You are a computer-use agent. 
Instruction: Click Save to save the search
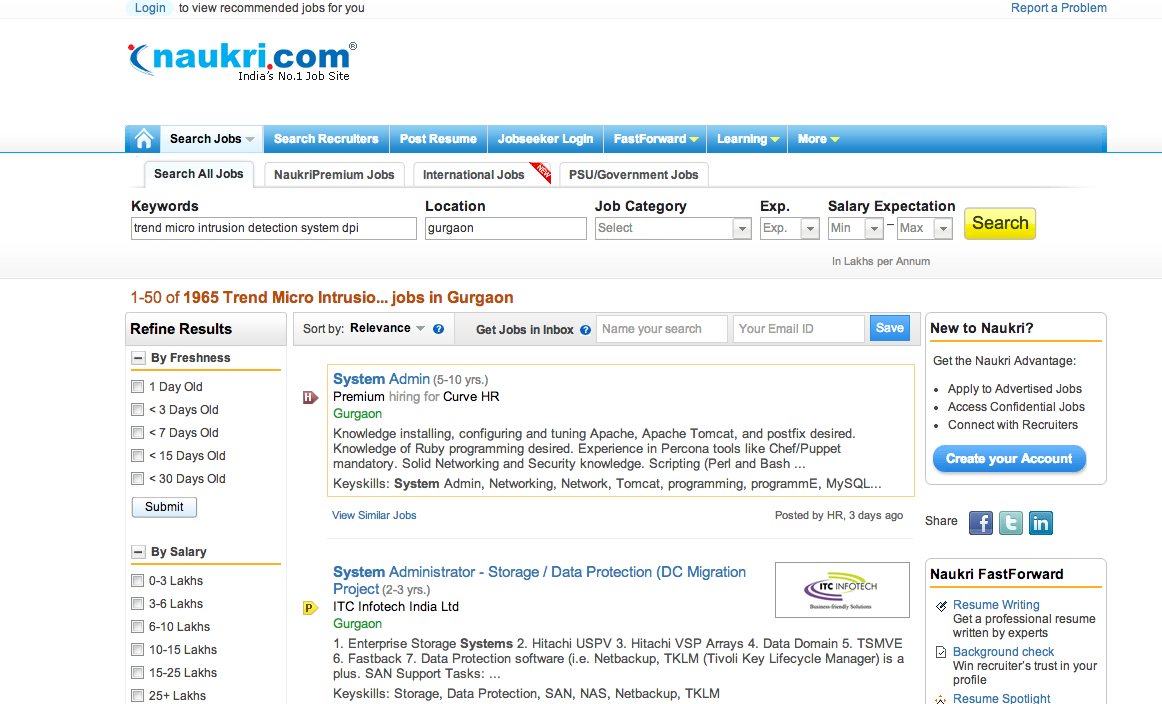tap(889, 328)
